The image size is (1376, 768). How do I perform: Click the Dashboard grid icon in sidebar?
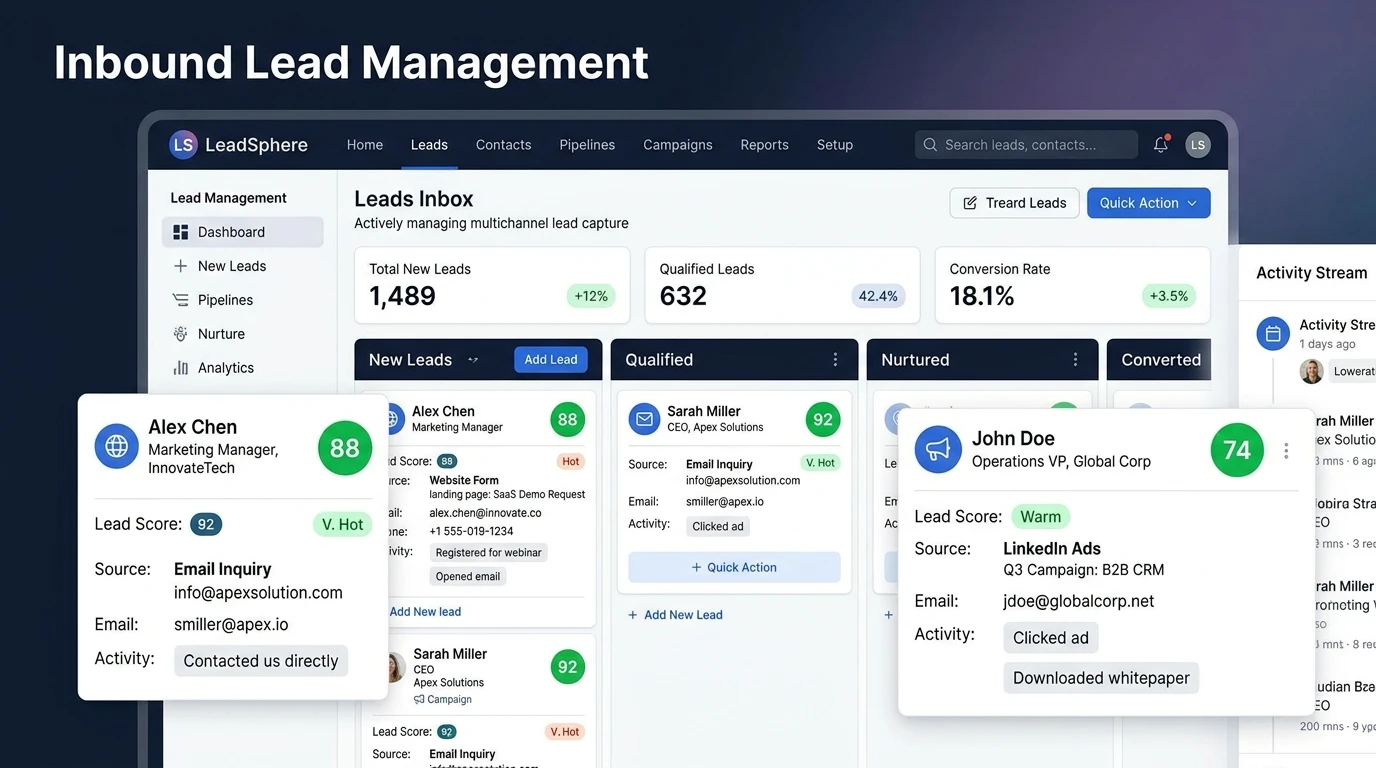[x=181, y=232]
